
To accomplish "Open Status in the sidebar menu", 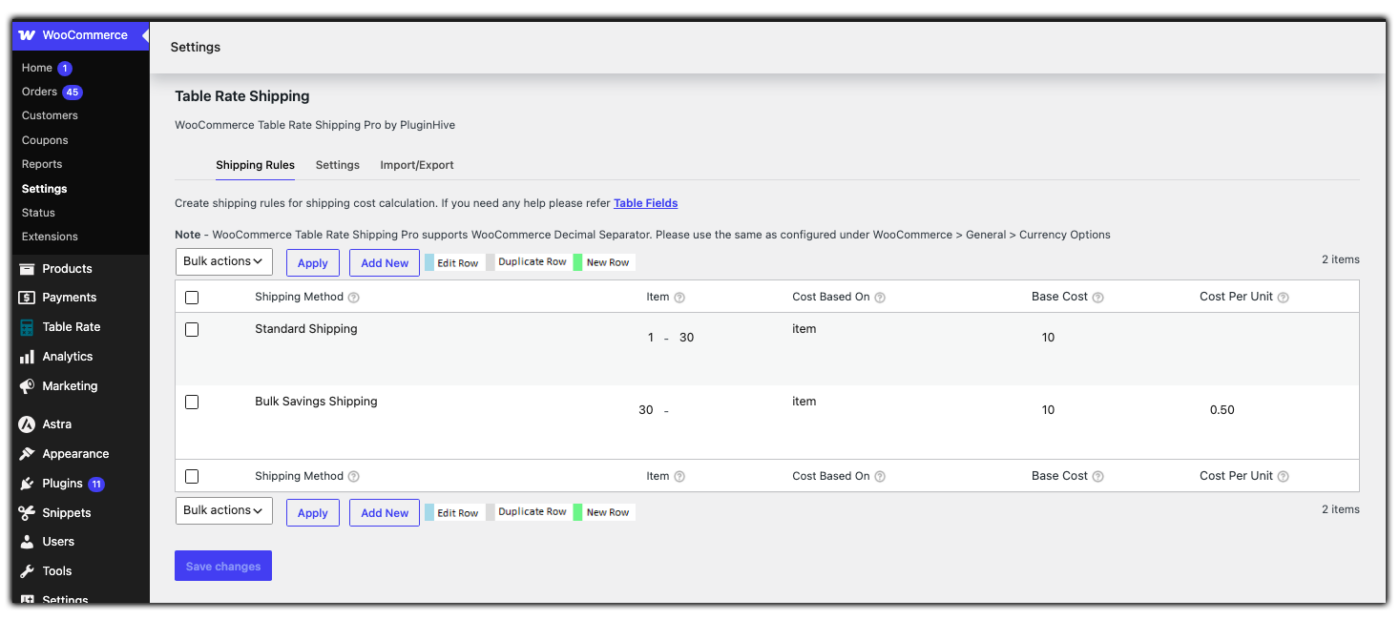I will (x=39, y=213).
